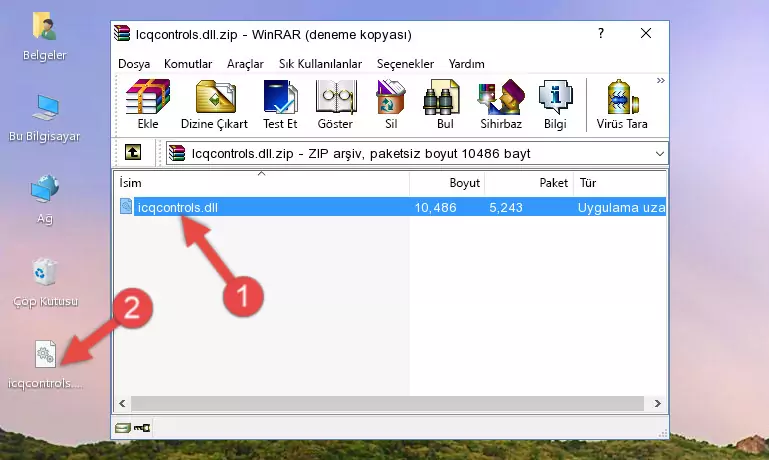Image resolution: width=769 pixels, height=460 pixels.
Task: Click the drive icon in status bar
Action: pos(123,428)
